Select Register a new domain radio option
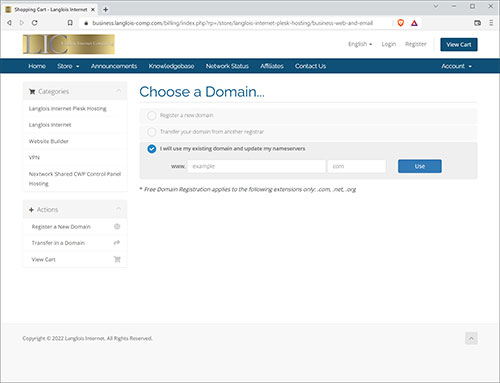The width and height of the screenshot is (500, 383). [152, 116]
